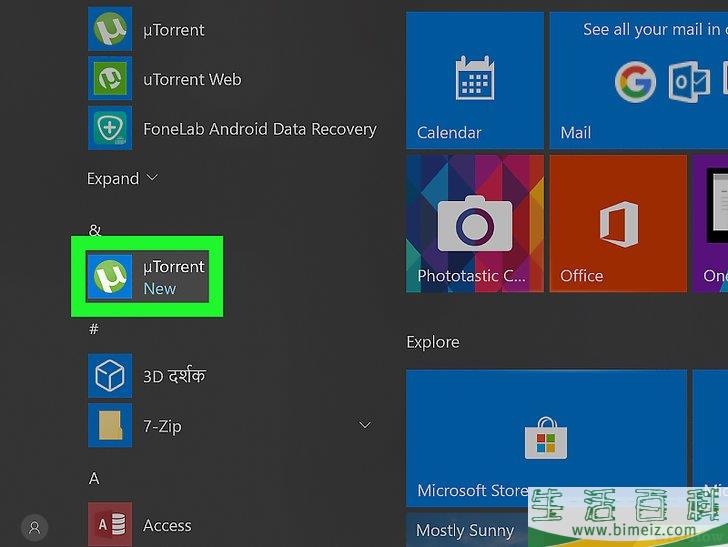Open FoneLab Android Data Recovery icon

110,128
